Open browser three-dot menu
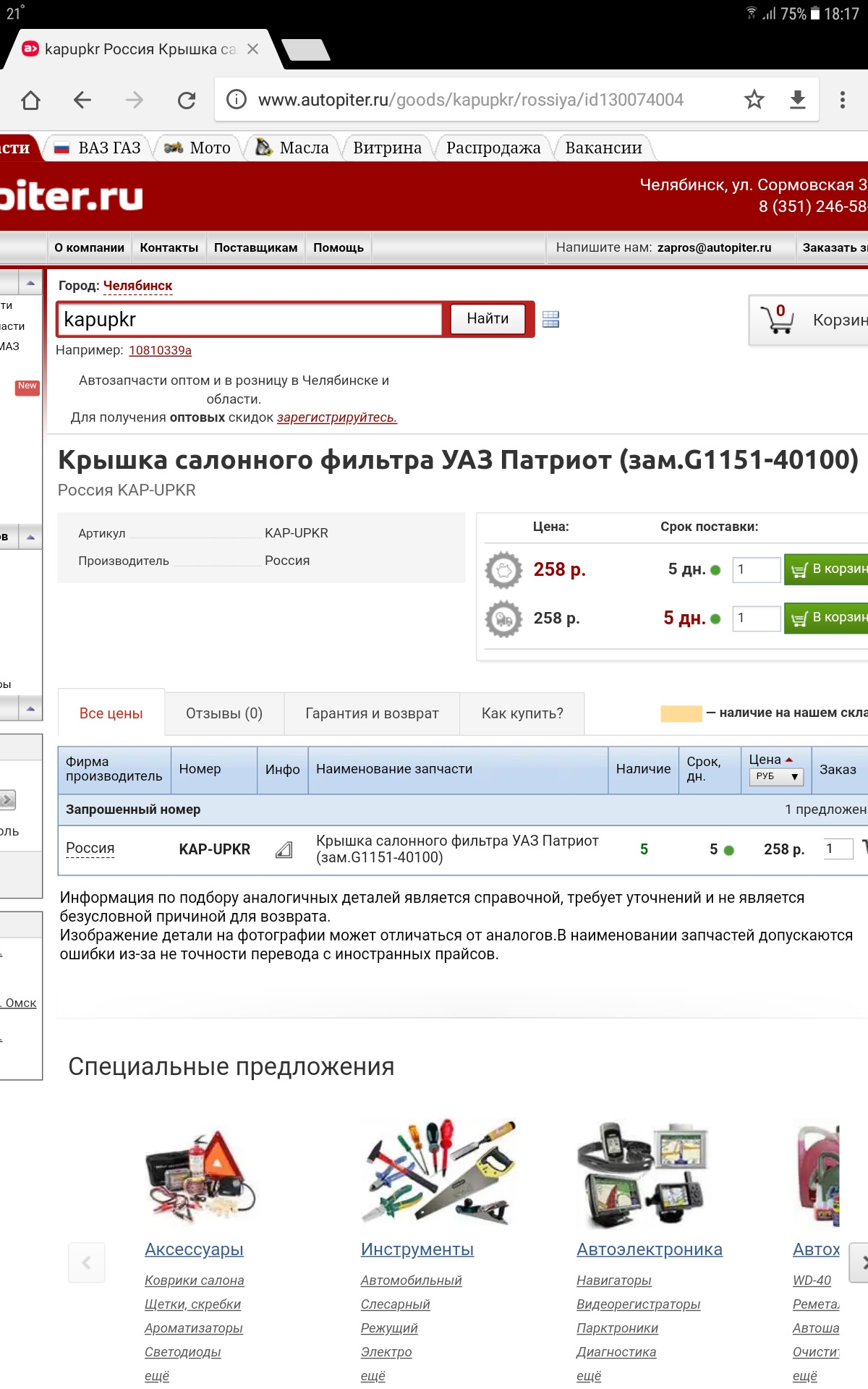The width and height of the screenshot is (868, 1389). pos(843,100)
